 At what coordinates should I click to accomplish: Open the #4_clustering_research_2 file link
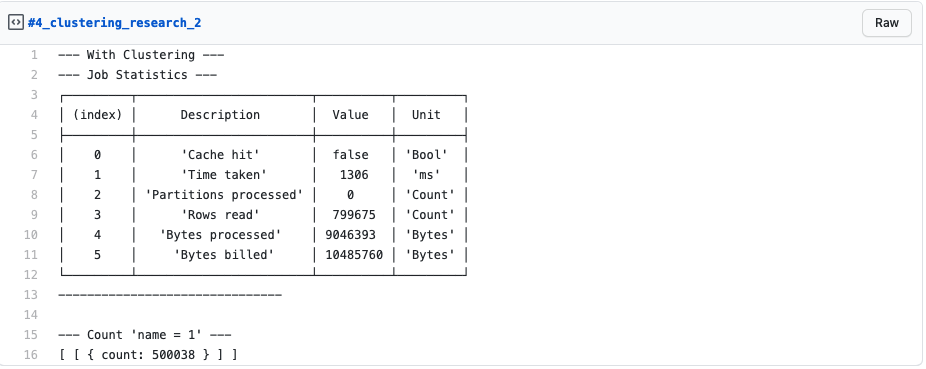click(x=114, y=23)
